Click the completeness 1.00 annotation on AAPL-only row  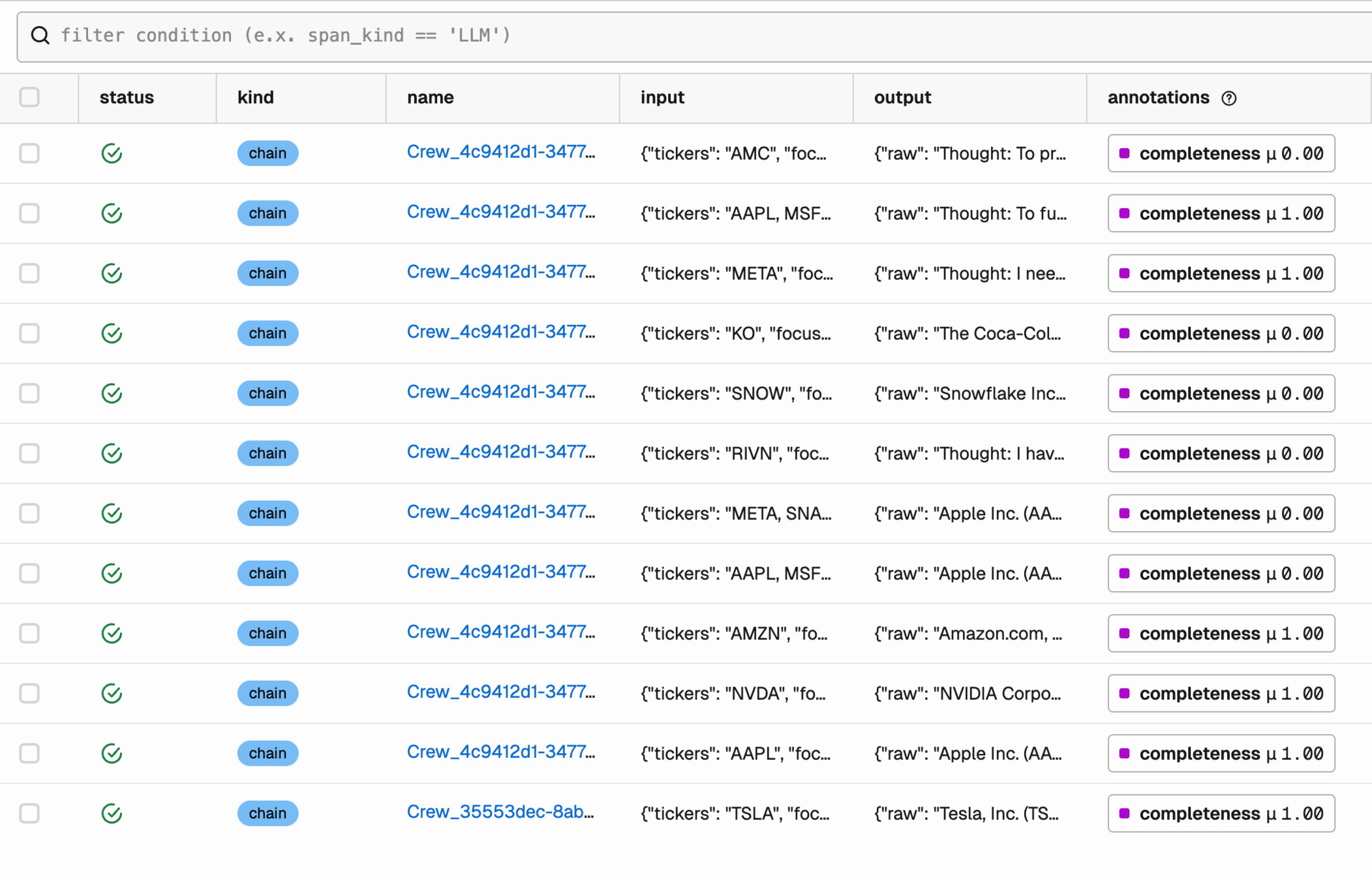tap(1221, 753)
